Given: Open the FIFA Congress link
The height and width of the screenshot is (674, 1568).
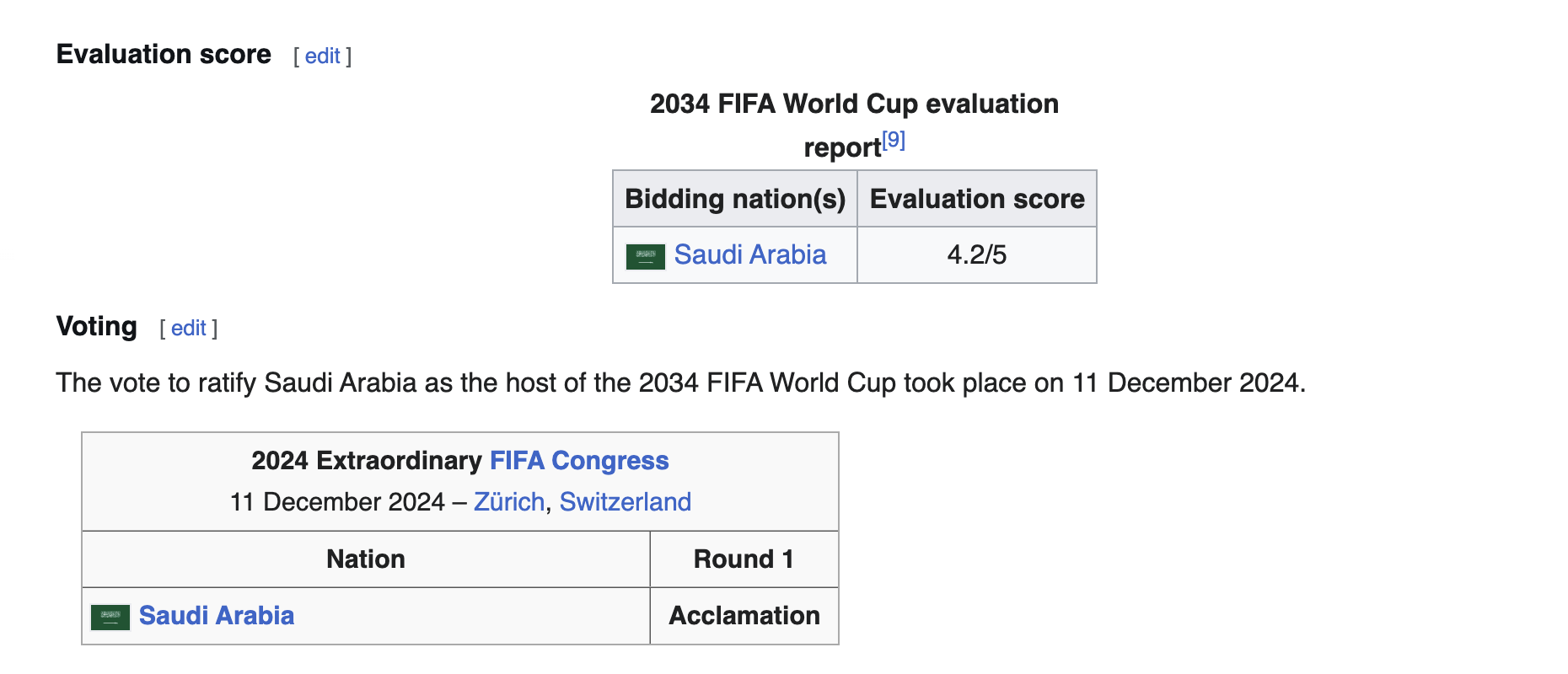Looking at the screenshot, I should click(x=579, y=461).
